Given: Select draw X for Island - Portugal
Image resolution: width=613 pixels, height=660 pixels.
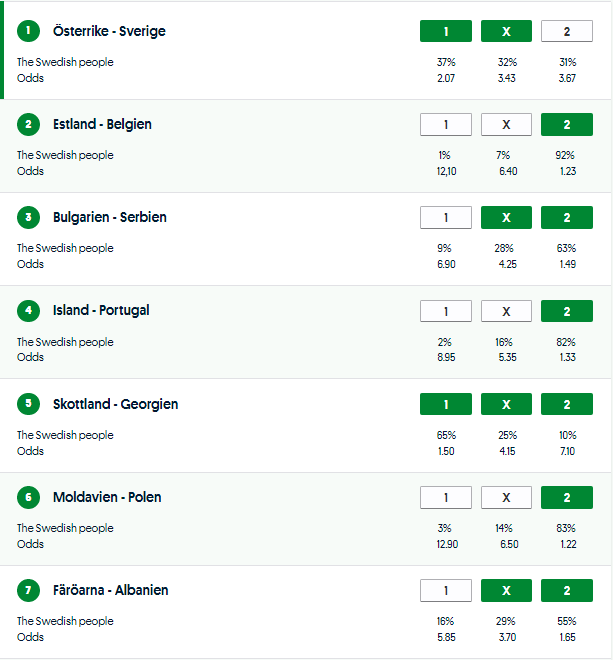Looking at the screenshot, I should pyautogui.click(x=506, y=310).
